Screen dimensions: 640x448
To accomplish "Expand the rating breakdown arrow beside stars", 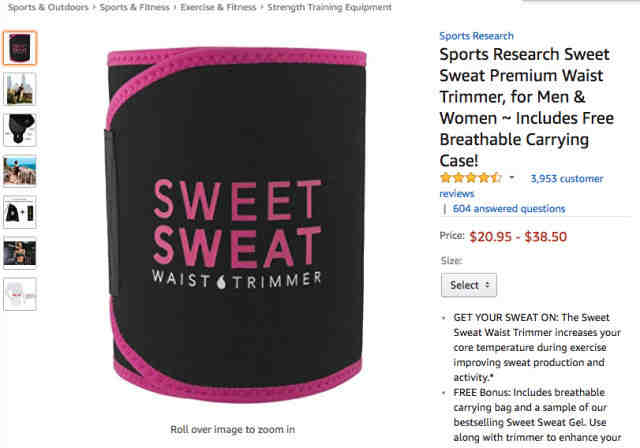I will pos(511,178).
